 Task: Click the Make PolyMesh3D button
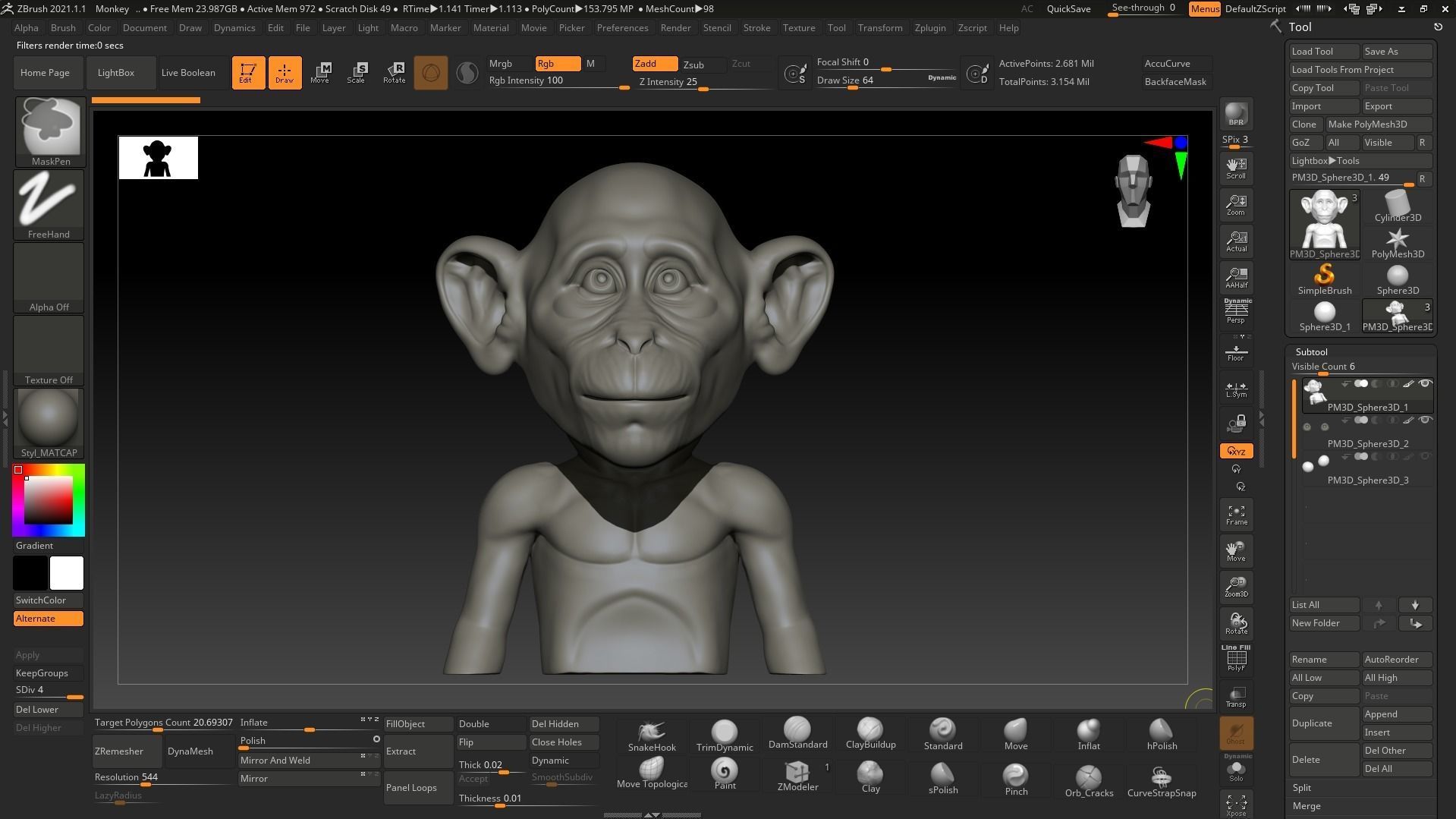(x=1378, y=124)
